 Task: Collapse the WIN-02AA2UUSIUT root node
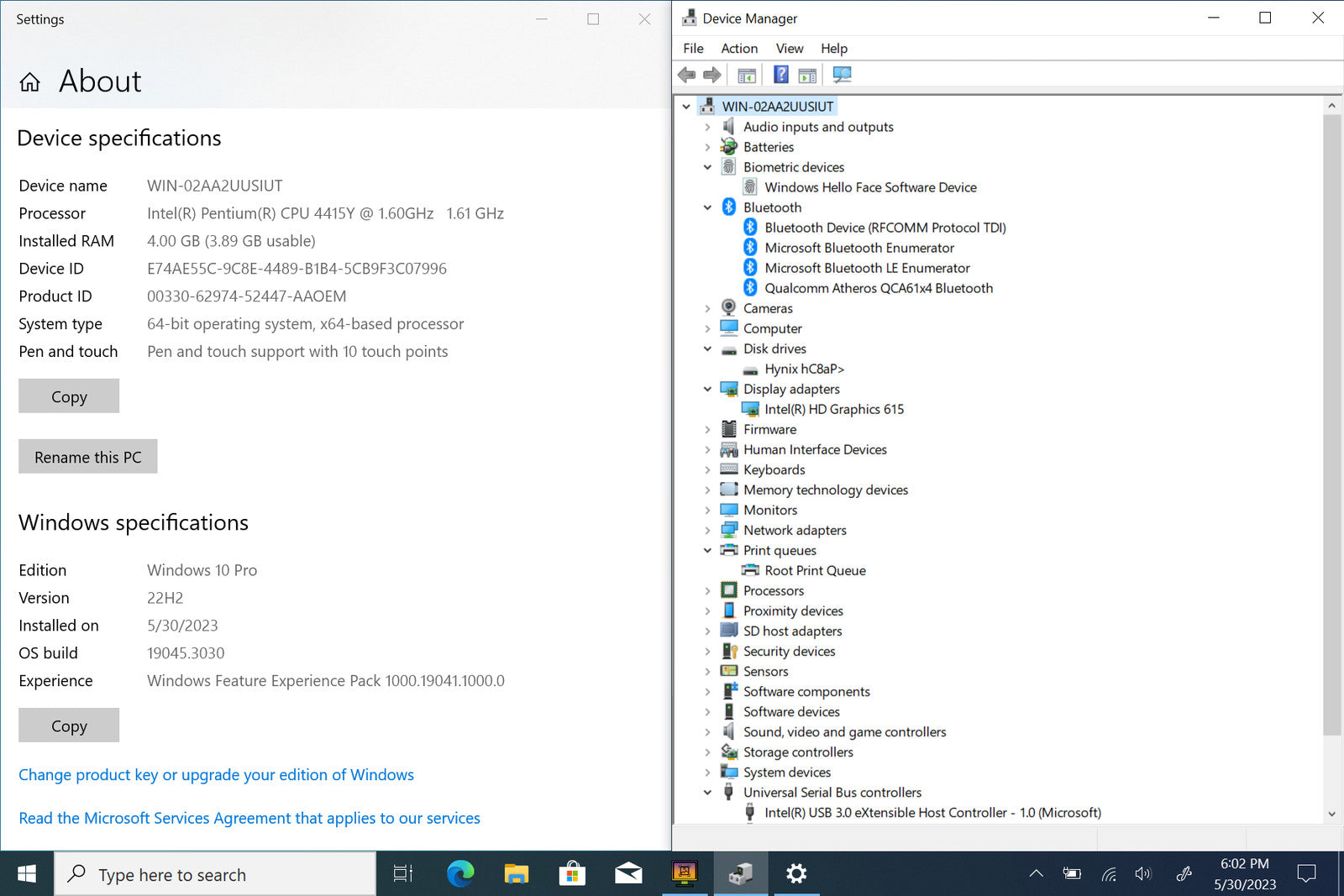click(686, 107)
